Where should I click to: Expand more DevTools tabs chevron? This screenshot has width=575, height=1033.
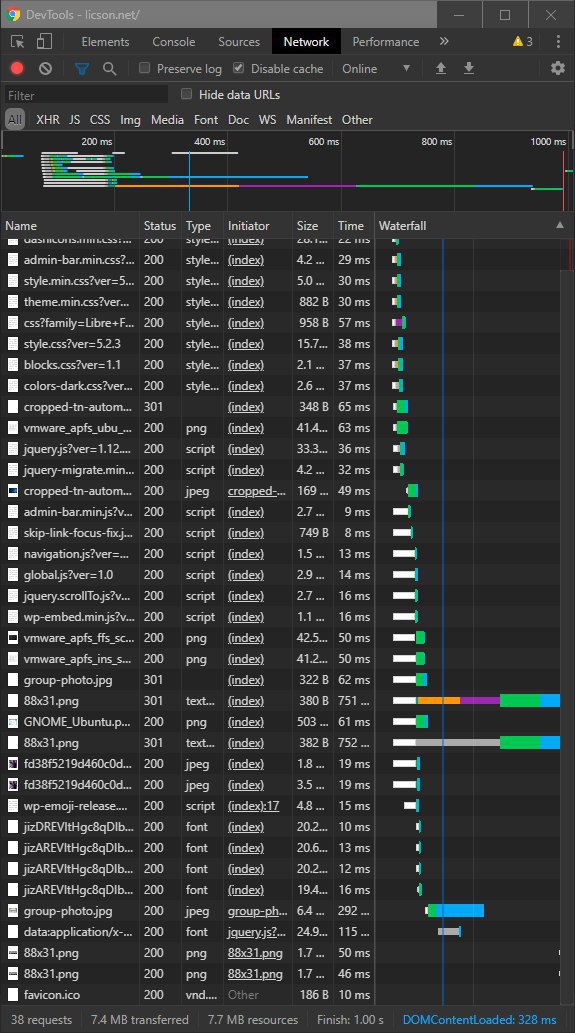coord(444,42)
